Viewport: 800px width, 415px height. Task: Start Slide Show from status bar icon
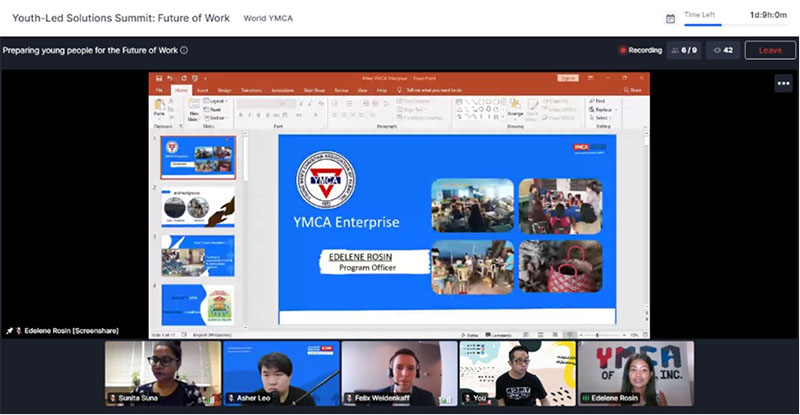click(x=569, y=335)
